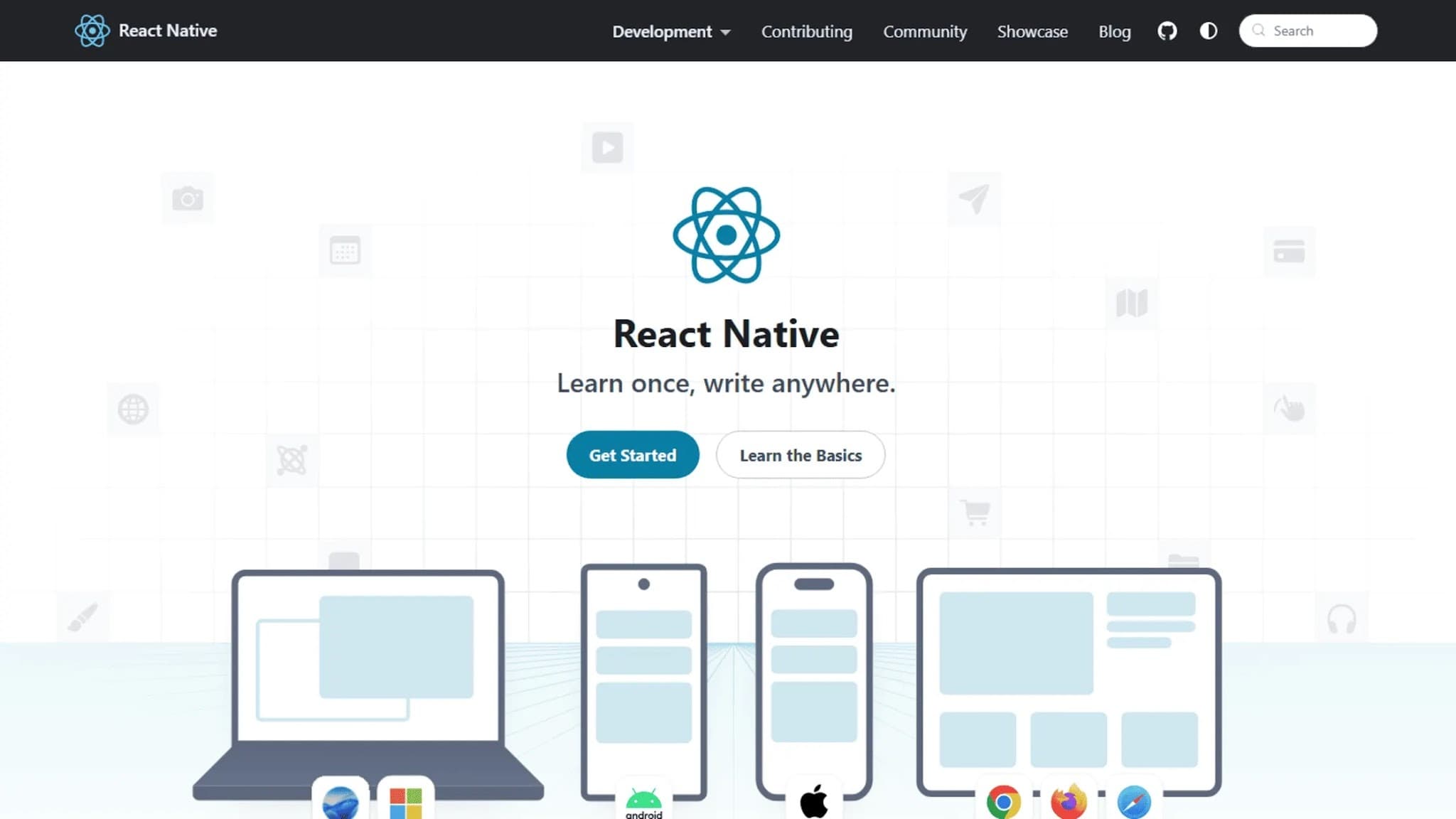This screenshot has height=819, width=1456.
Task: Click "Learn once, write anywhere." tagline
Action: coord(726,384)
